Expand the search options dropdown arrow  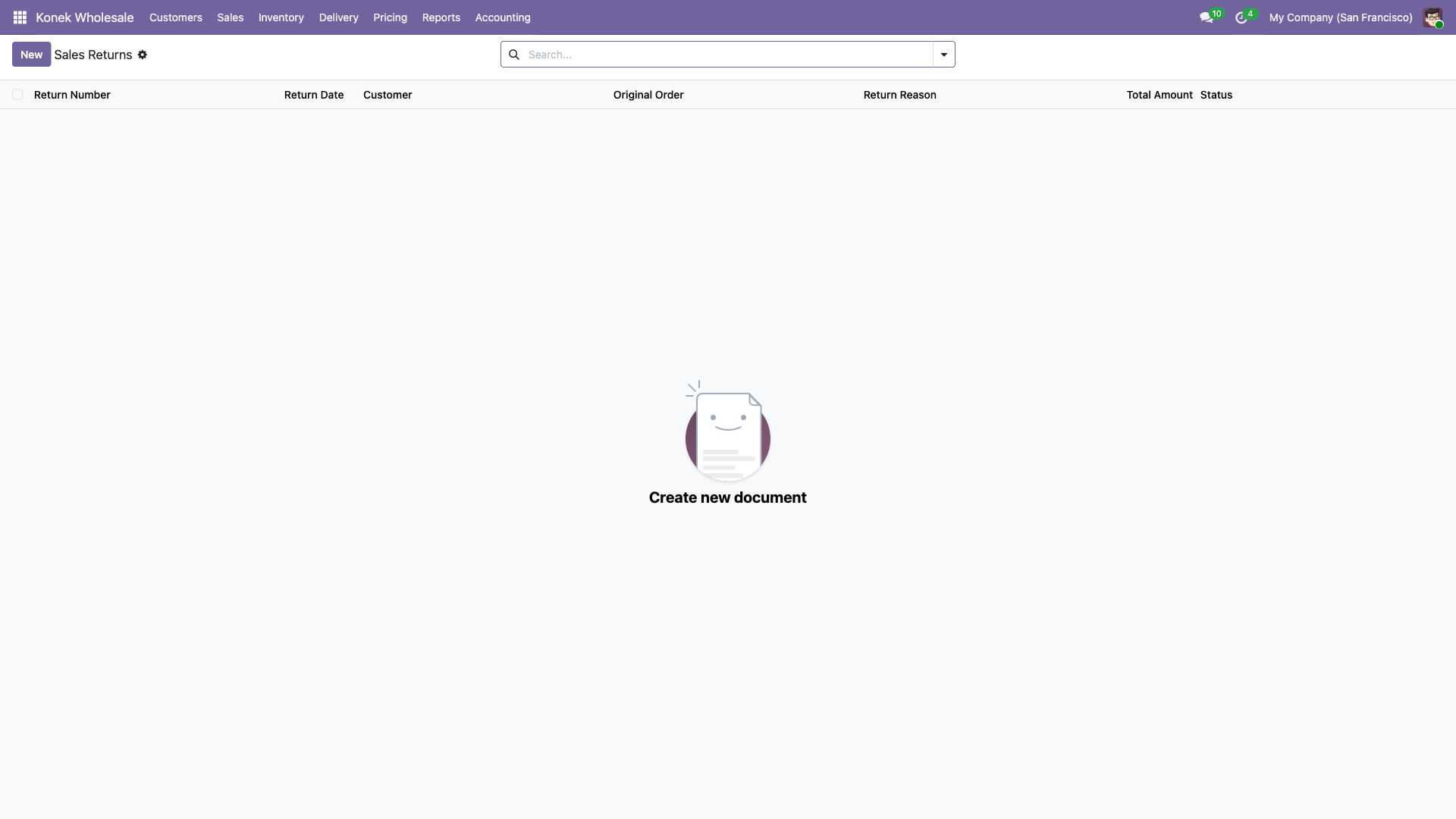coord(944,55)
